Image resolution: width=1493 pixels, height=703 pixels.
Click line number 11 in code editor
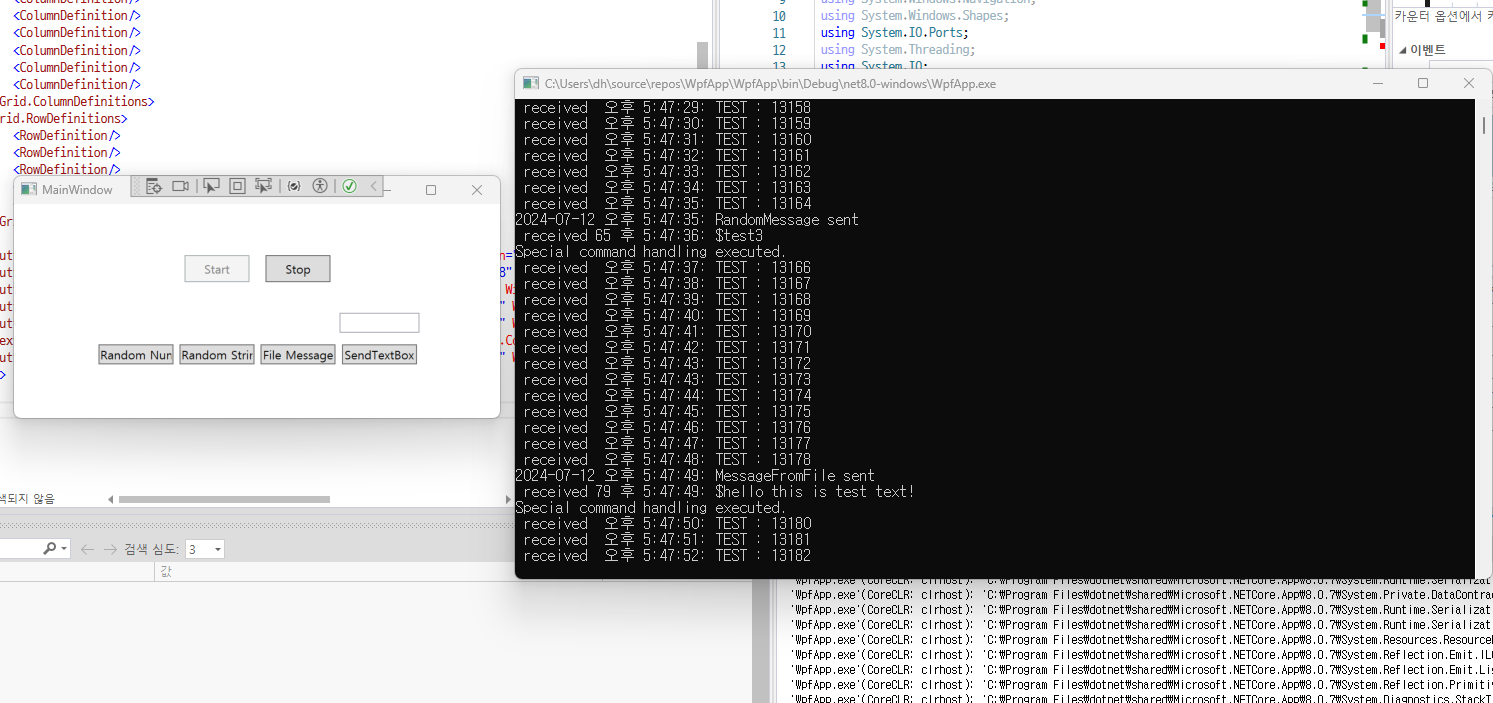tap(779, 33)
